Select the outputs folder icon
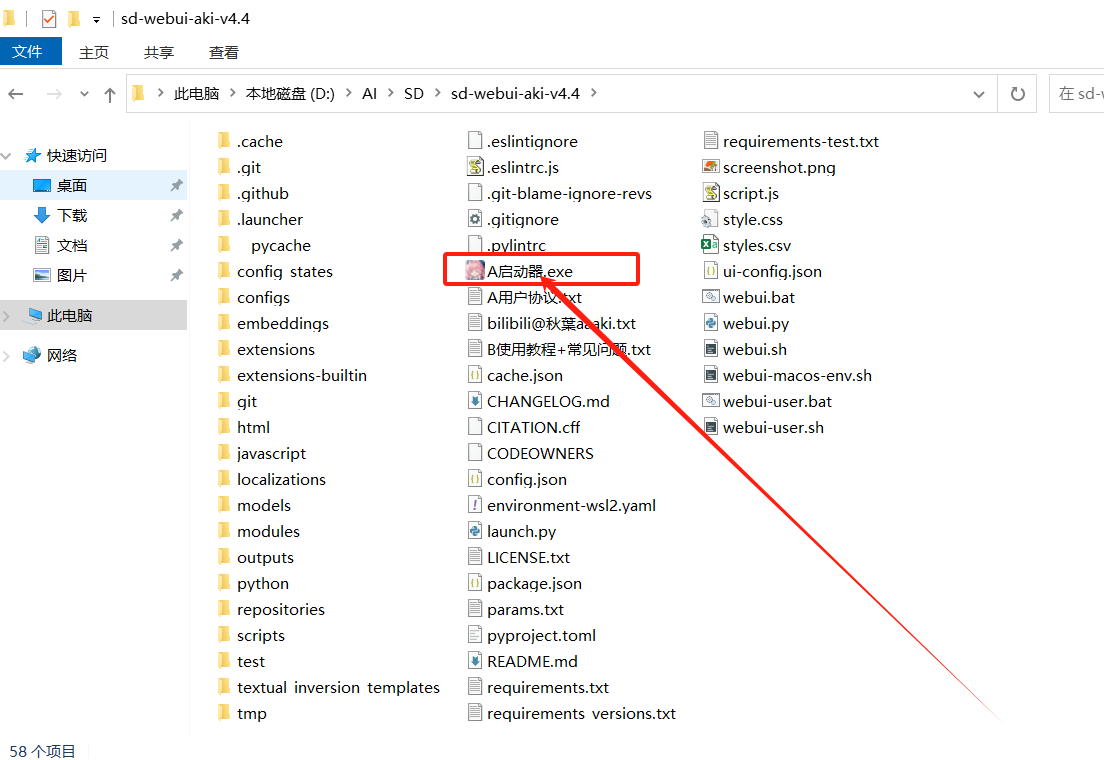The image size is (1104, 760). click(x=224, y=556)
